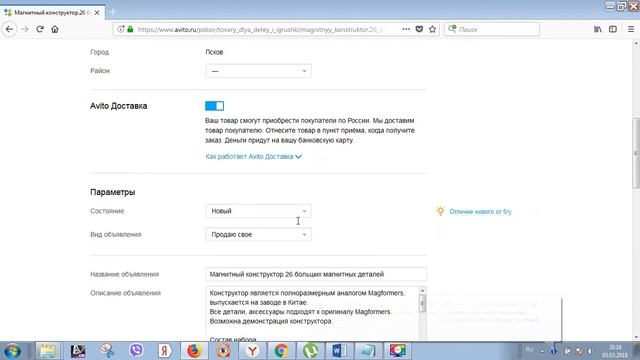The height and width of the screenshot is (360, 640).
Task: Open Windows Explorer from taskbar
Action: [x=48, y=351]
